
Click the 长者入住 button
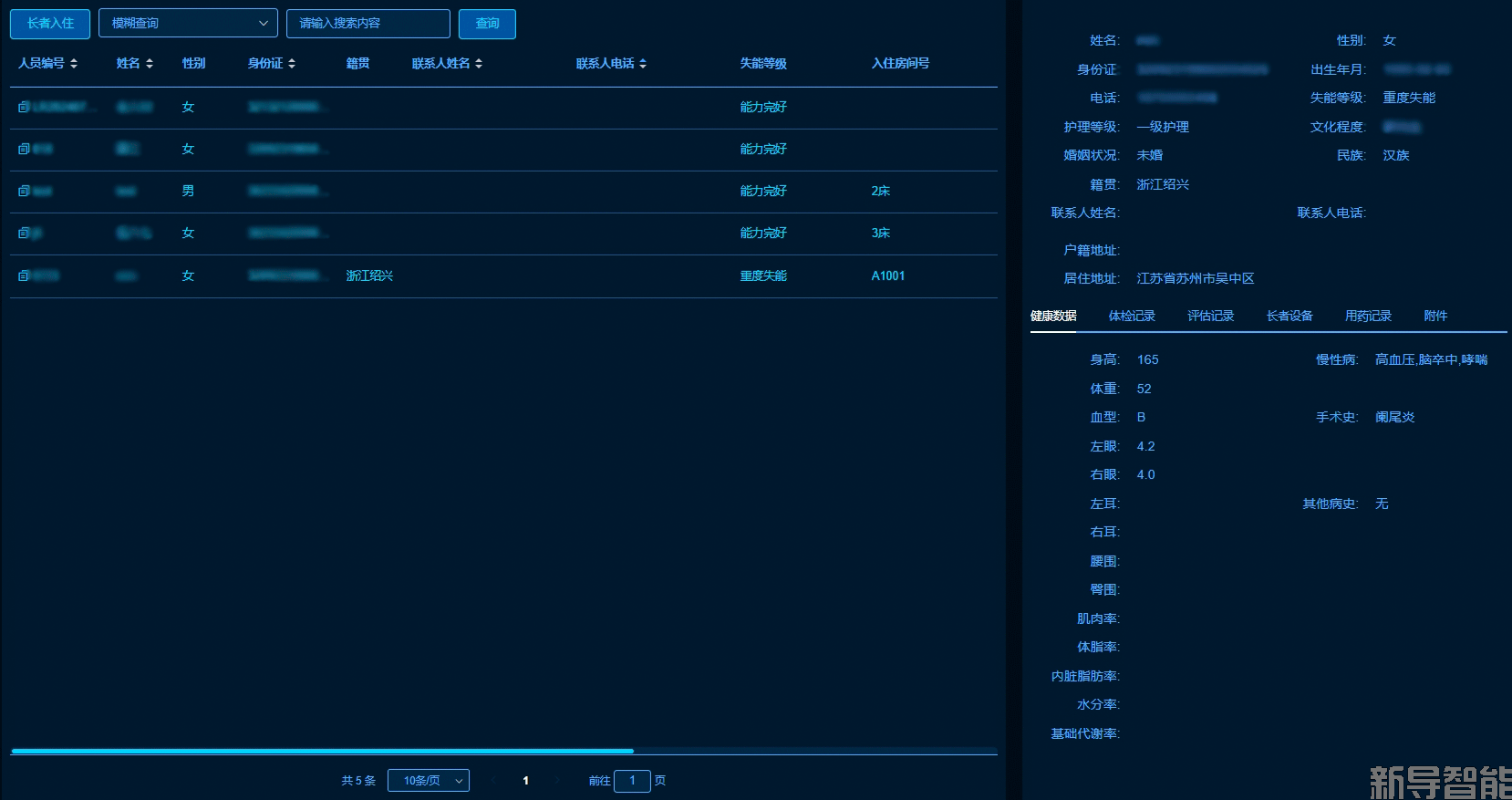(50, 24)
